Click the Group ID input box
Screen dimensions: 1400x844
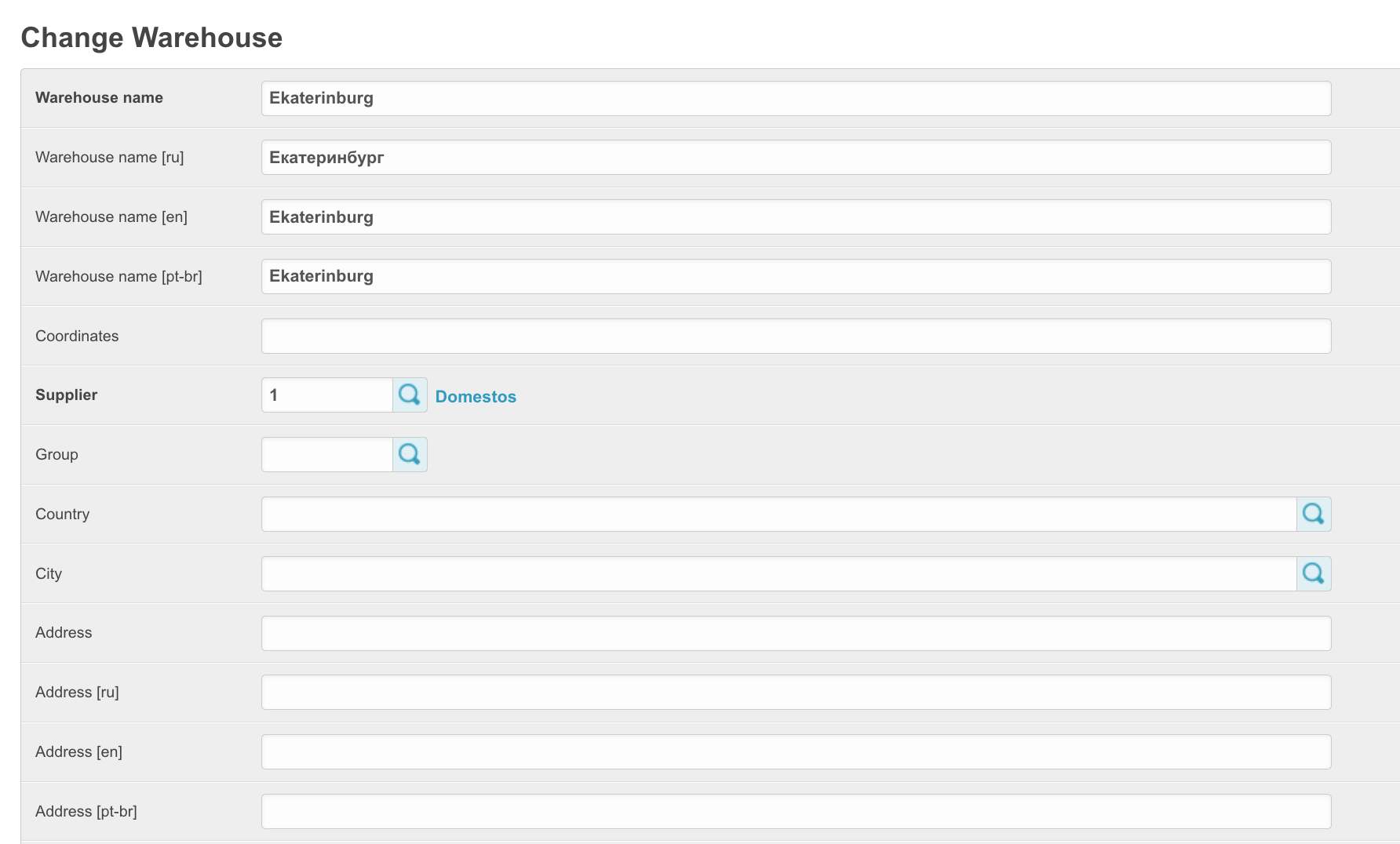click(x=327, y=454)
